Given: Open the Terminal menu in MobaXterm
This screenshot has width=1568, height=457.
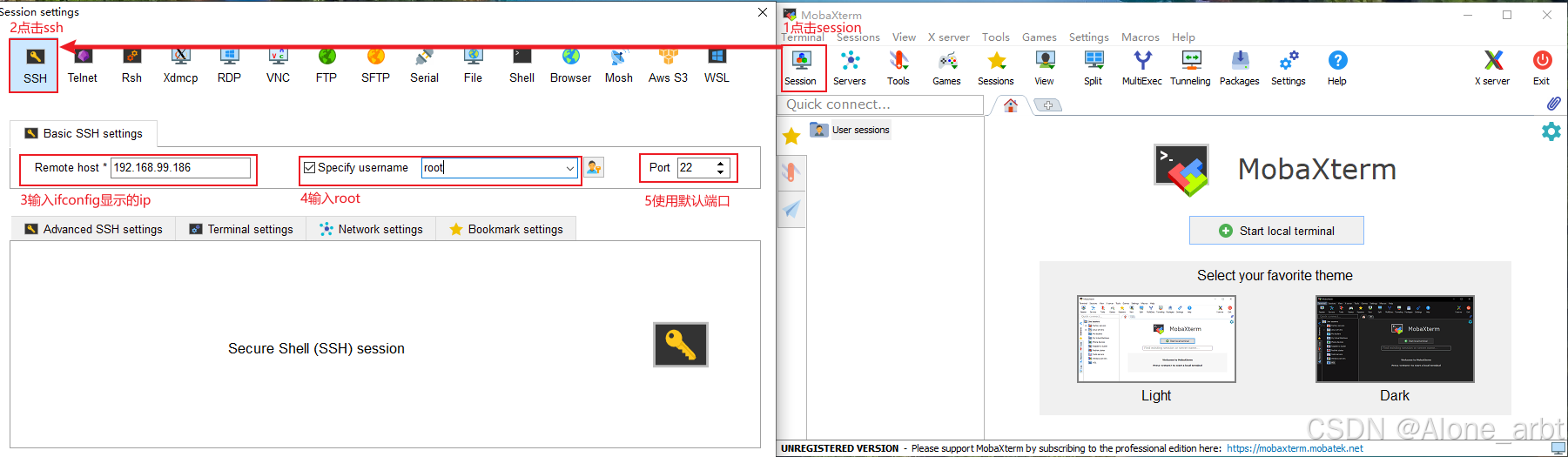Looking at the screenshot, I should [803, 37].
